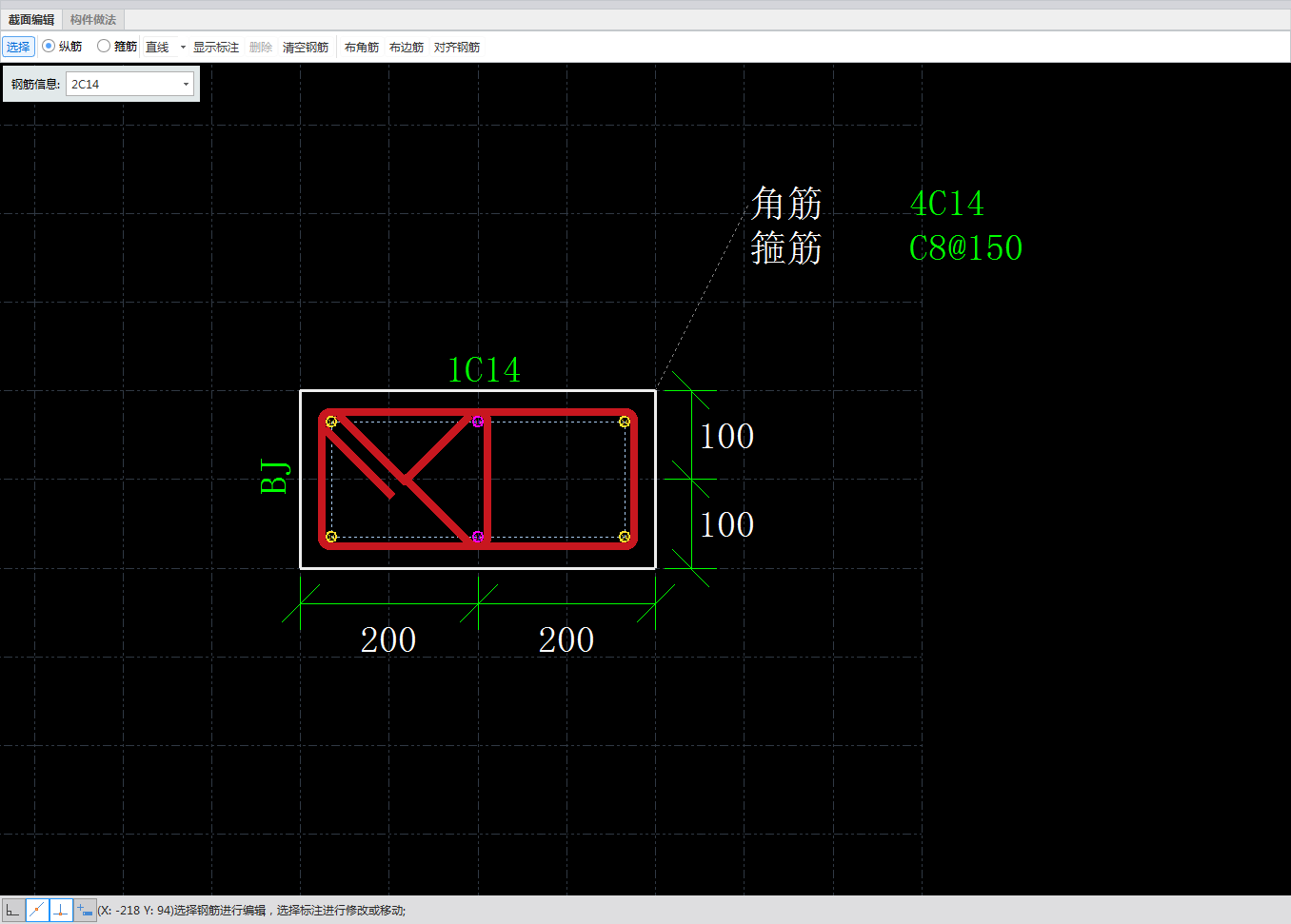Image resolution: width=1291 pixels, height=924 pixels.
Task: Click the coordinate readout in status bar
Action: [x=135, y=911]
